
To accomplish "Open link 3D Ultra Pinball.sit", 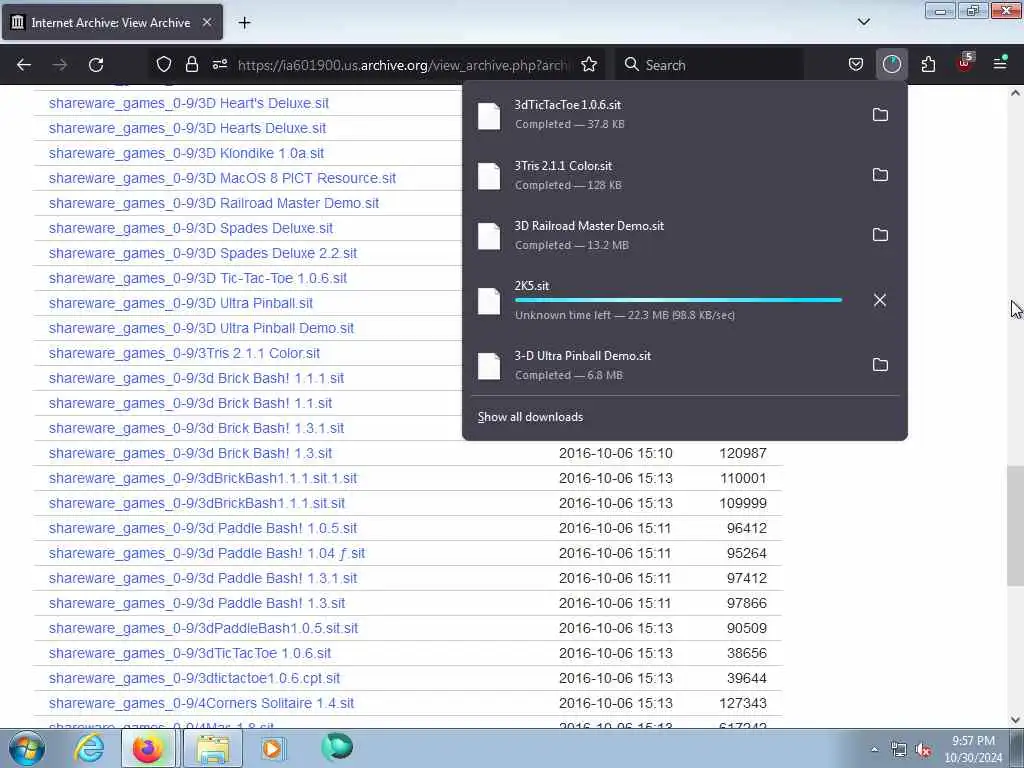I will tap(181, 303).
